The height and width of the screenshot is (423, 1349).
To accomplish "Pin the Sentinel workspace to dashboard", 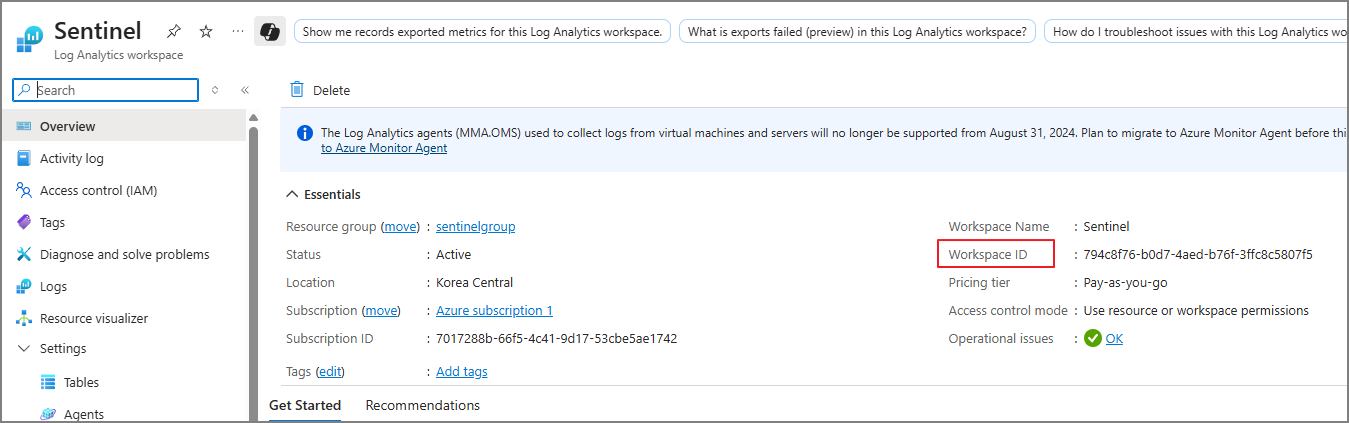I will 174,31.
